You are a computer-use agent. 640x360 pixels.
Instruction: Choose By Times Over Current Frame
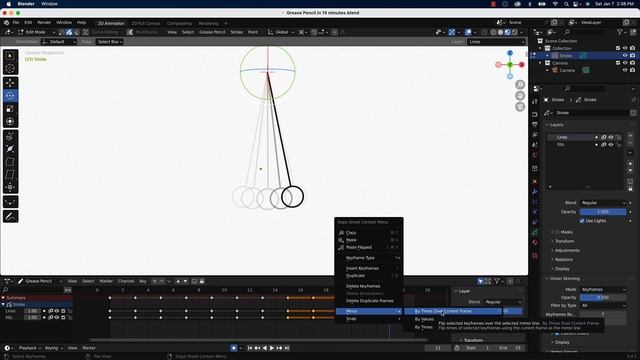(453, 311)
